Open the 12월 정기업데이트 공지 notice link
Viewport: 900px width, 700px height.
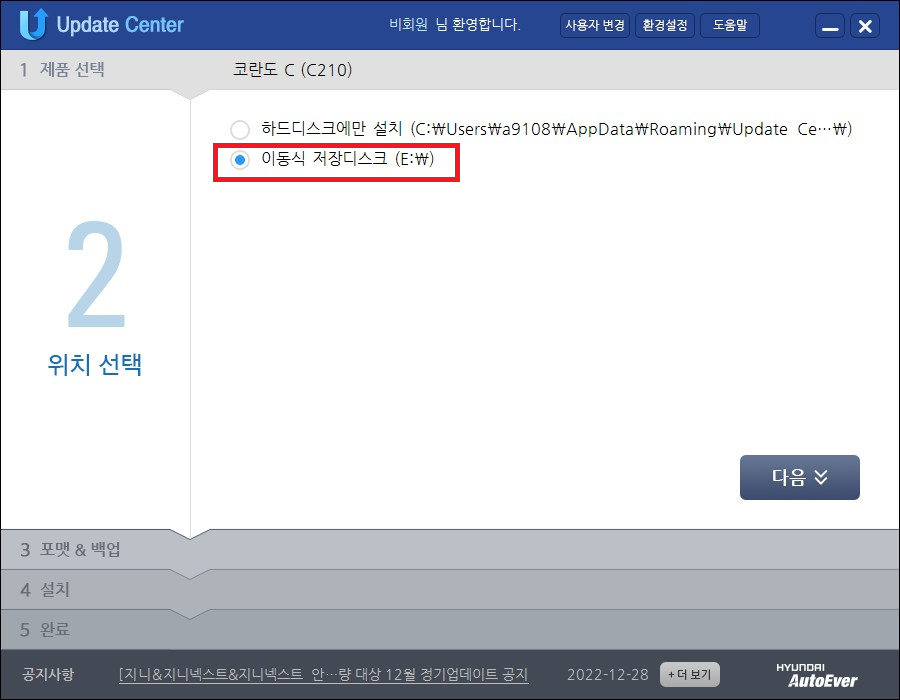323,674
